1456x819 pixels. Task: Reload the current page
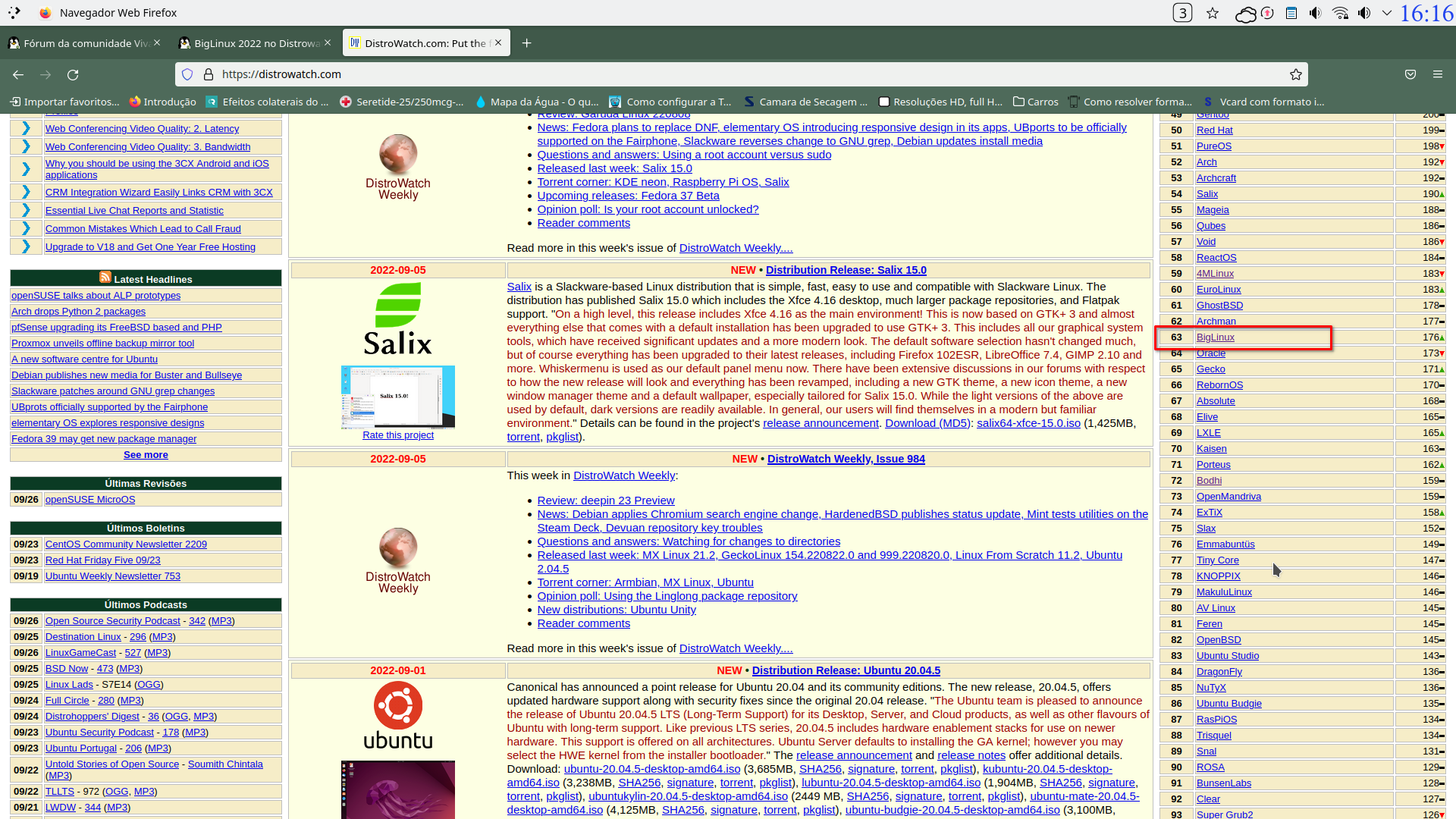(x=73, y=74)
